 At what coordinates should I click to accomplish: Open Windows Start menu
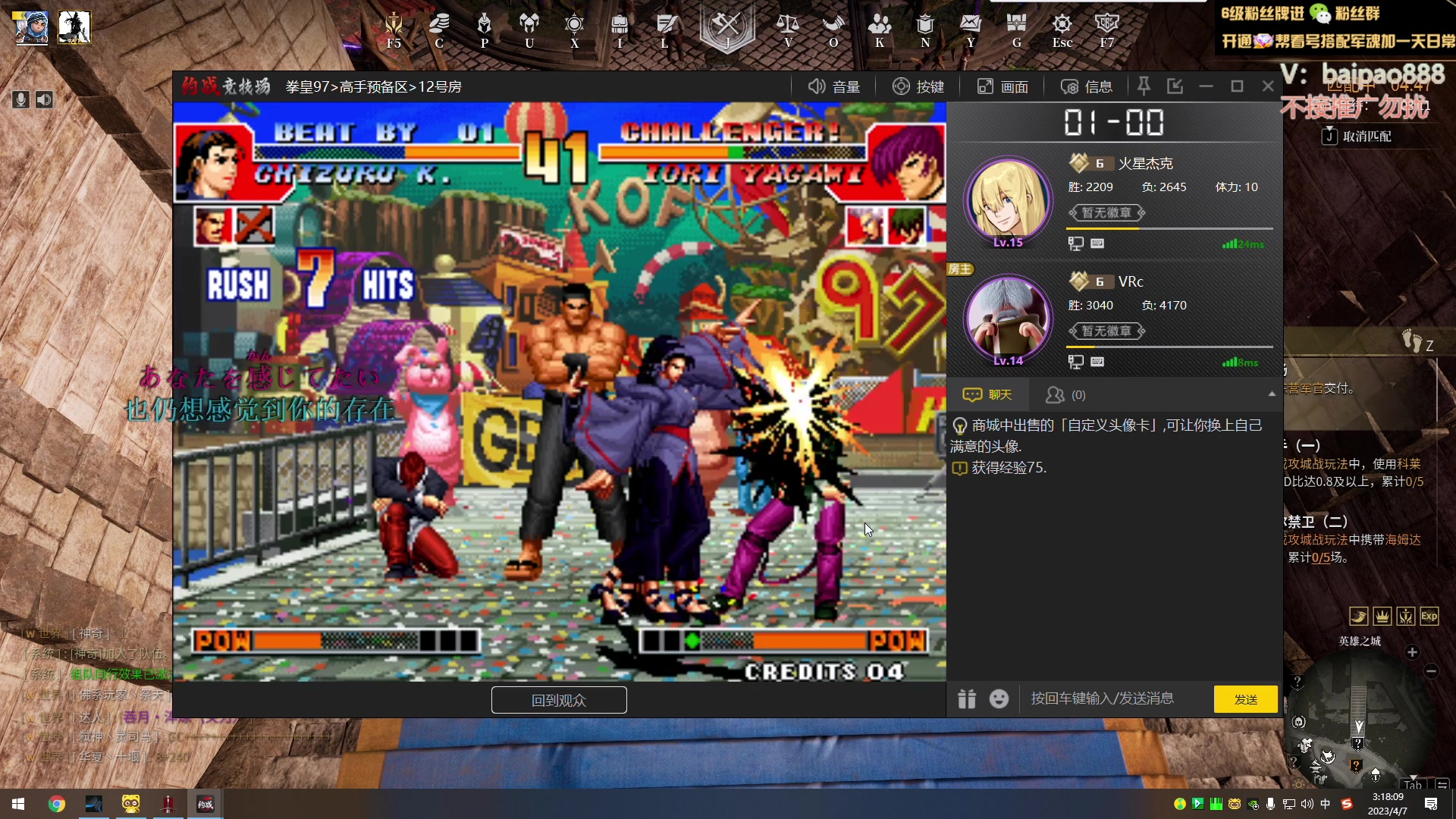click(x=18, y=804)
